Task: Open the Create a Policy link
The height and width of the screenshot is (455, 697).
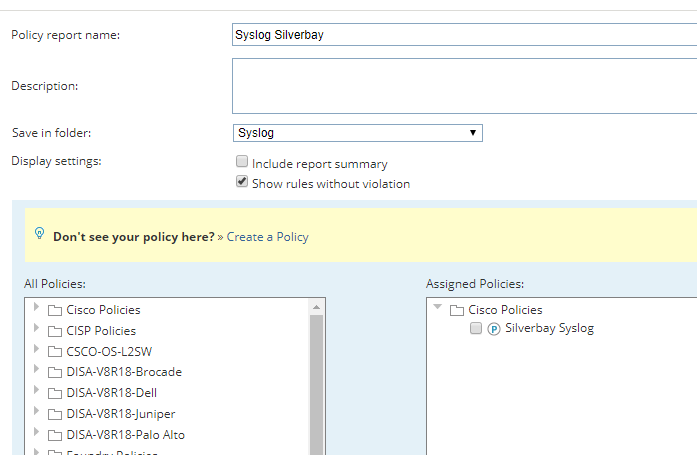Action: tap(267, 237)
